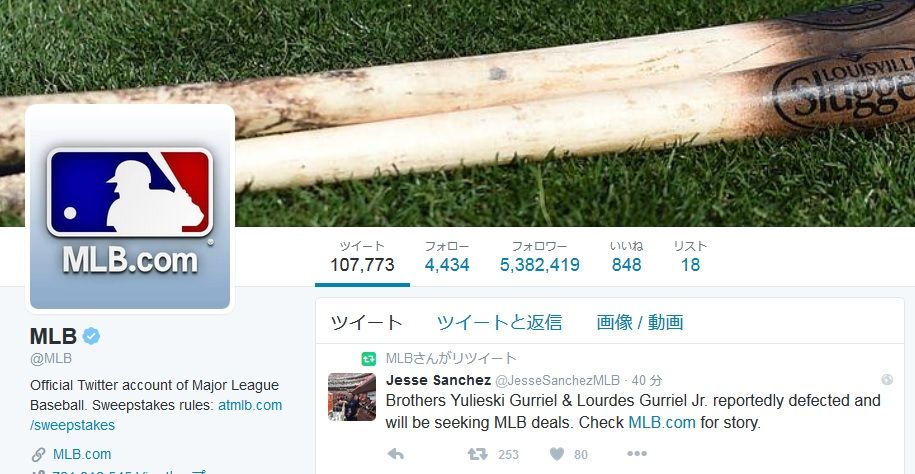
Task: Click the green retweet indicator icon
Action: 368,358
